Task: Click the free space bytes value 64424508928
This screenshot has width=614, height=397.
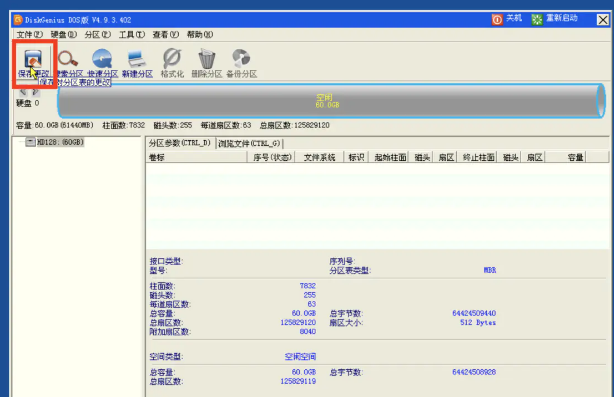Action: pyautogui.click(x=474, y=372)
